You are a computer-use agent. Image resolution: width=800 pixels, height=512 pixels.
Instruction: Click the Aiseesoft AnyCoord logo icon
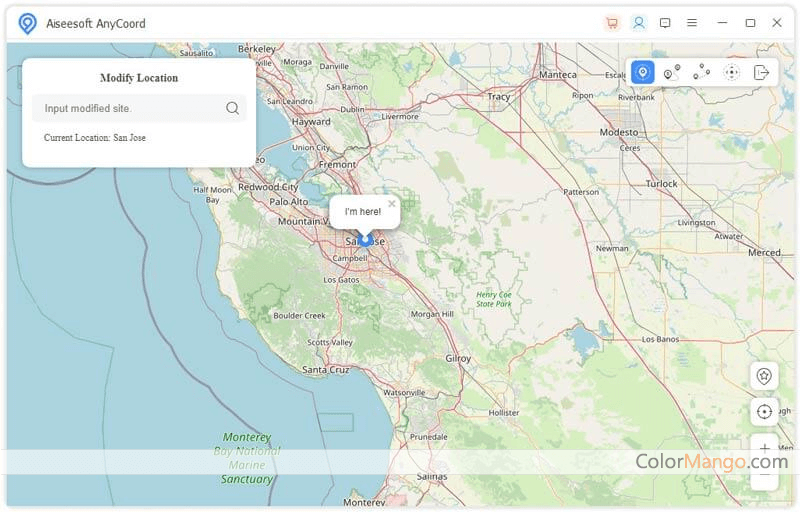coord(27,23)
